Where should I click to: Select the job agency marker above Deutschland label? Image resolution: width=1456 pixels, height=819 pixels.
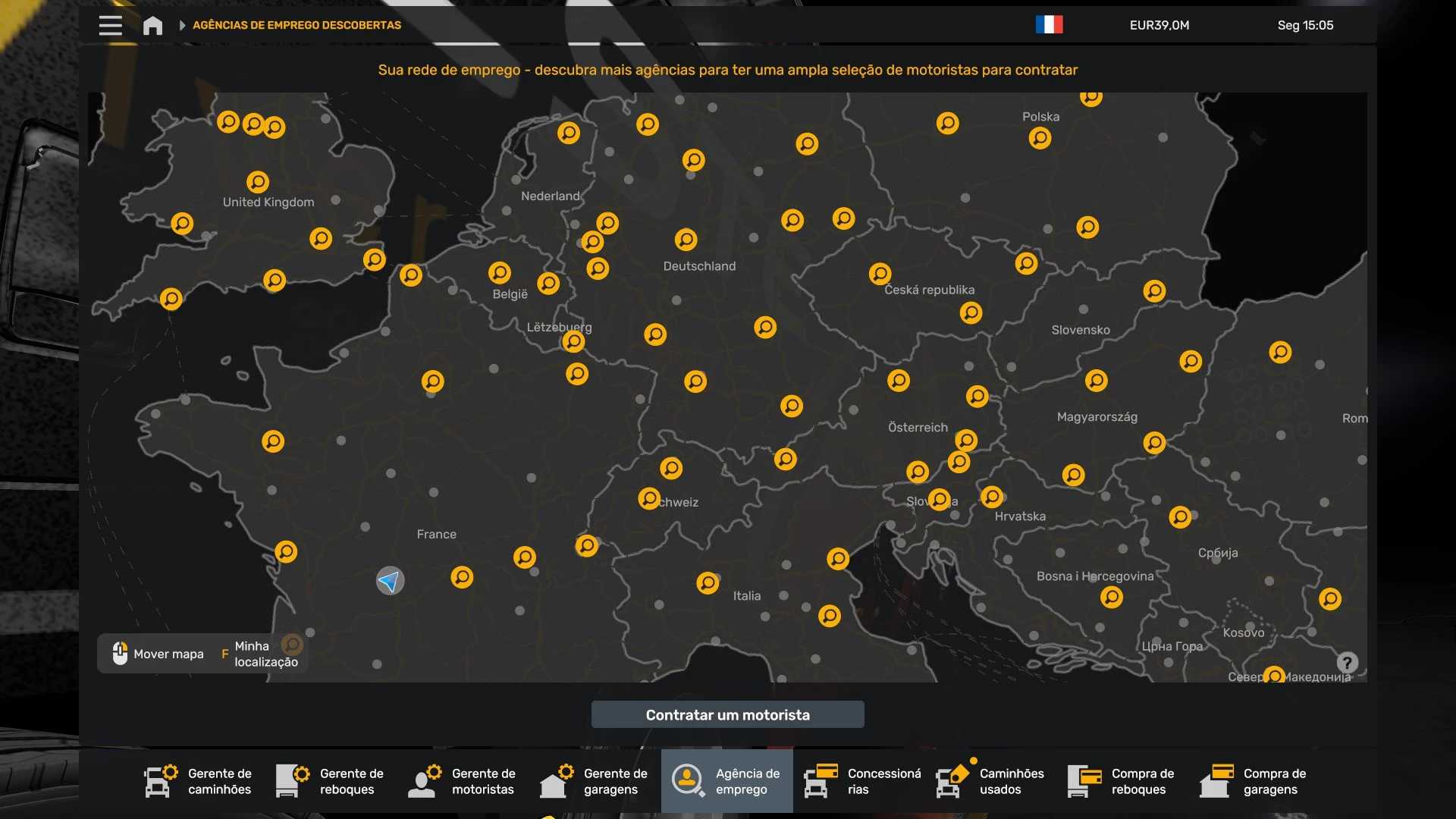click(x=686, y=240)
